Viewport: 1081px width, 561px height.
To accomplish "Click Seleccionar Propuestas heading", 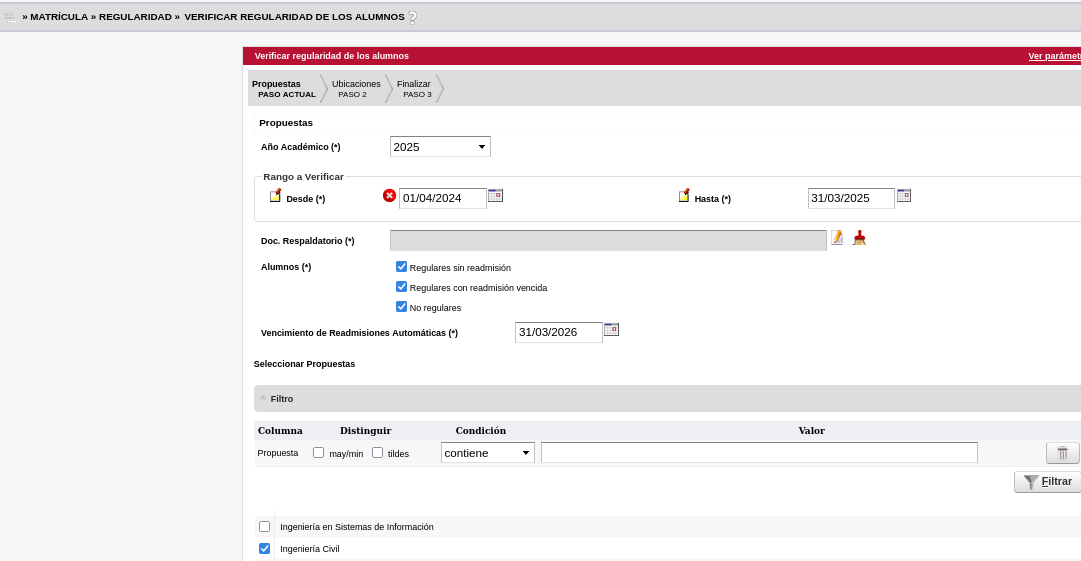I will coord(304,364).
